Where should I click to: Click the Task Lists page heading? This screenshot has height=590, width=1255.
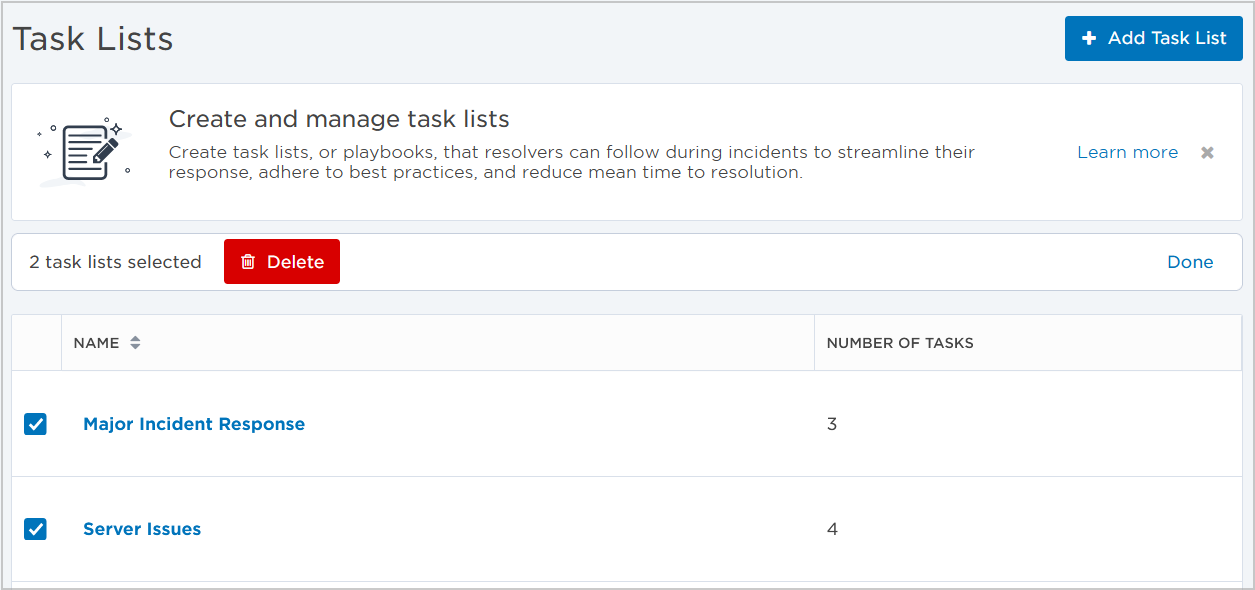(93, 39)
